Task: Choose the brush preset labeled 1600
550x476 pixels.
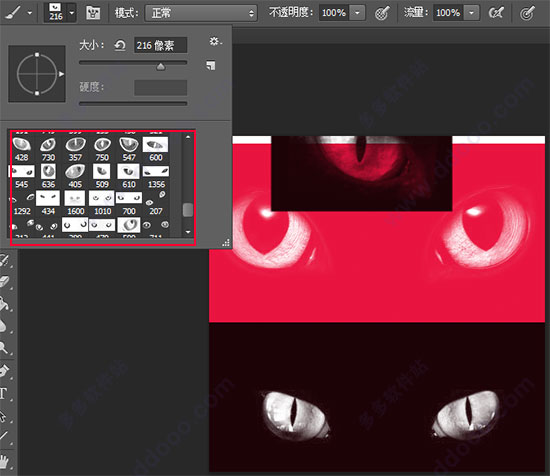Action: click(x=75, y=202)
